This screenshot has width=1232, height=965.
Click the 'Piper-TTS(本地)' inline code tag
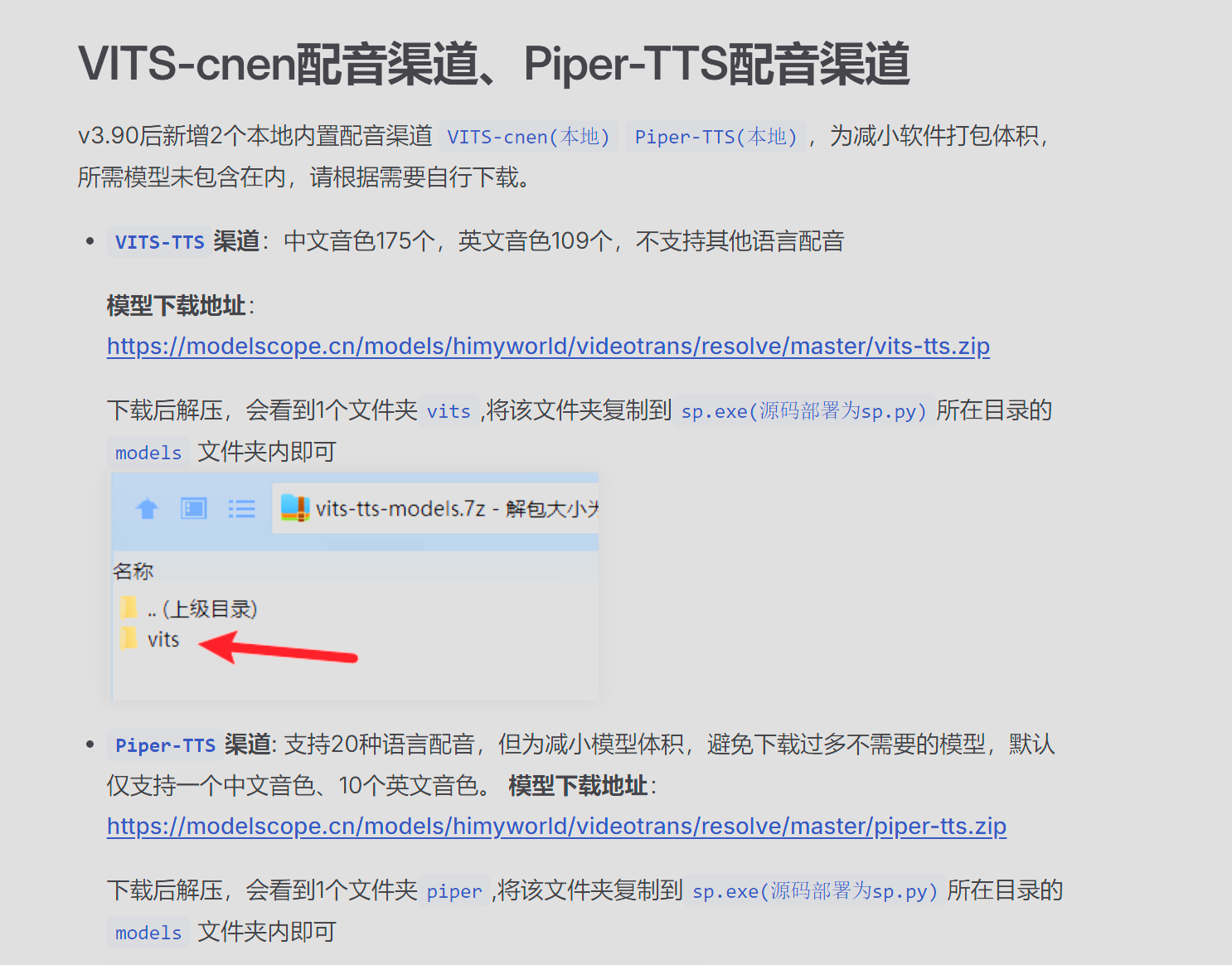coord(715,137)
